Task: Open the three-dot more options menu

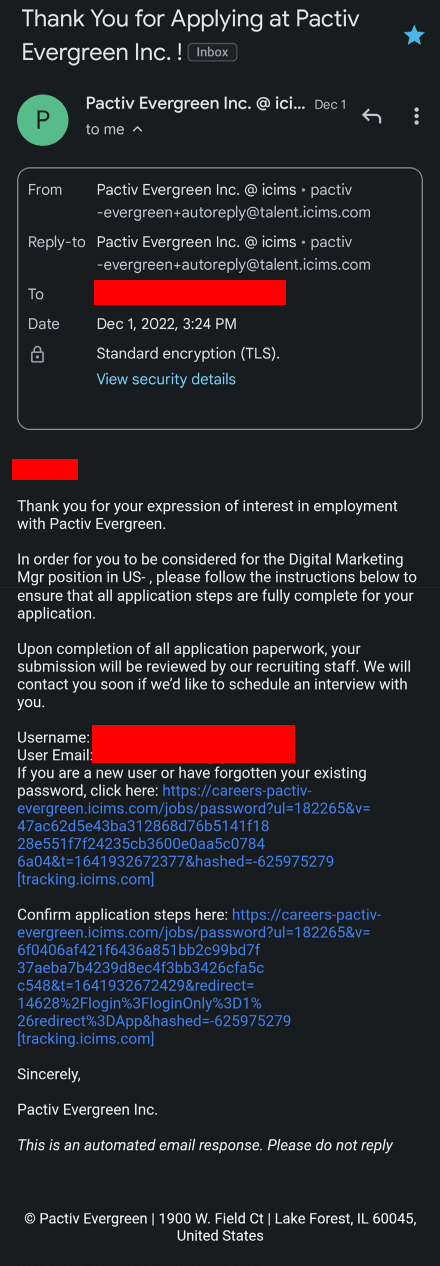Action: (416, 116)
